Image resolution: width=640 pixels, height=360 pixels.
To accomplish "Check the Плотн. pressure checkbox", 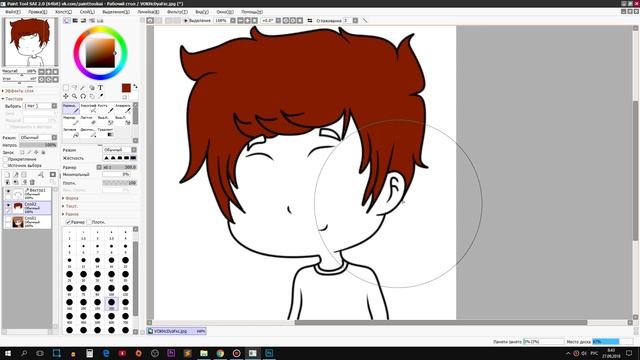I will click(x=89, y=222).
